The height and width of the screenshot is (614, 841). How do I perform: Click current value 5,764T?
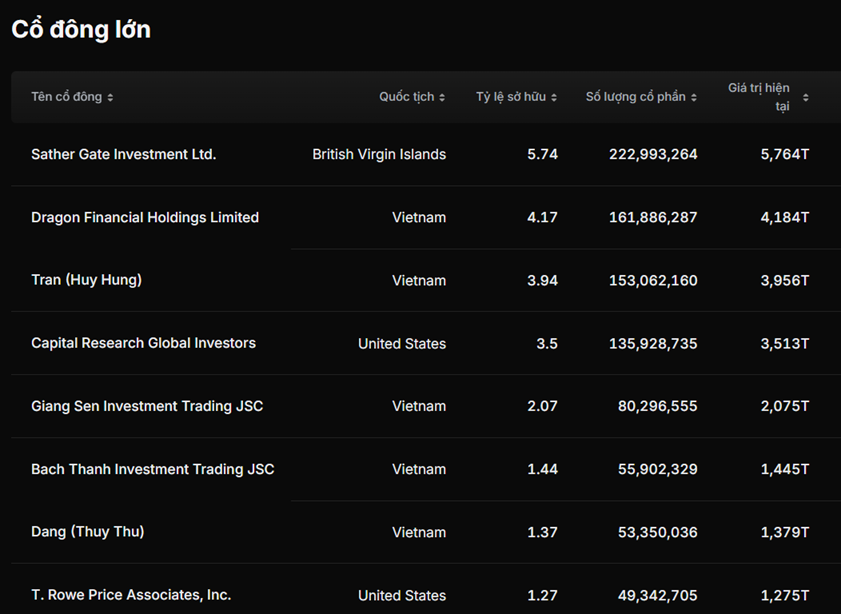tap(785, 154)
